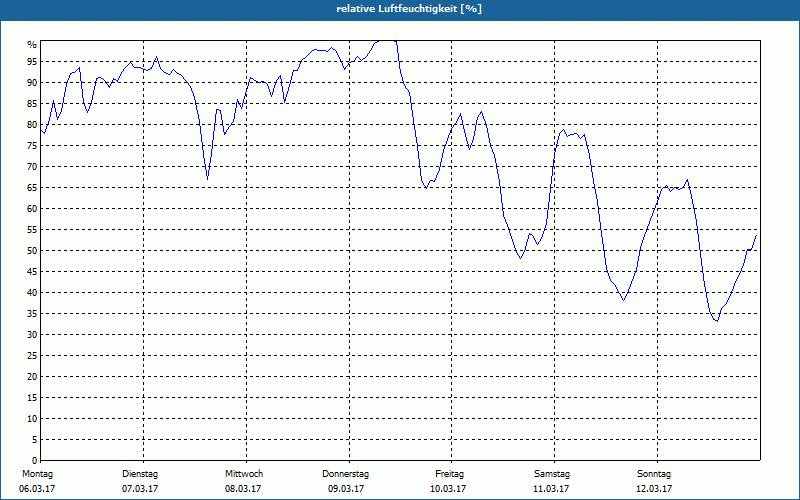Select the date '10.03.17'
Viewport: 800px width, 500px height.
448,489
